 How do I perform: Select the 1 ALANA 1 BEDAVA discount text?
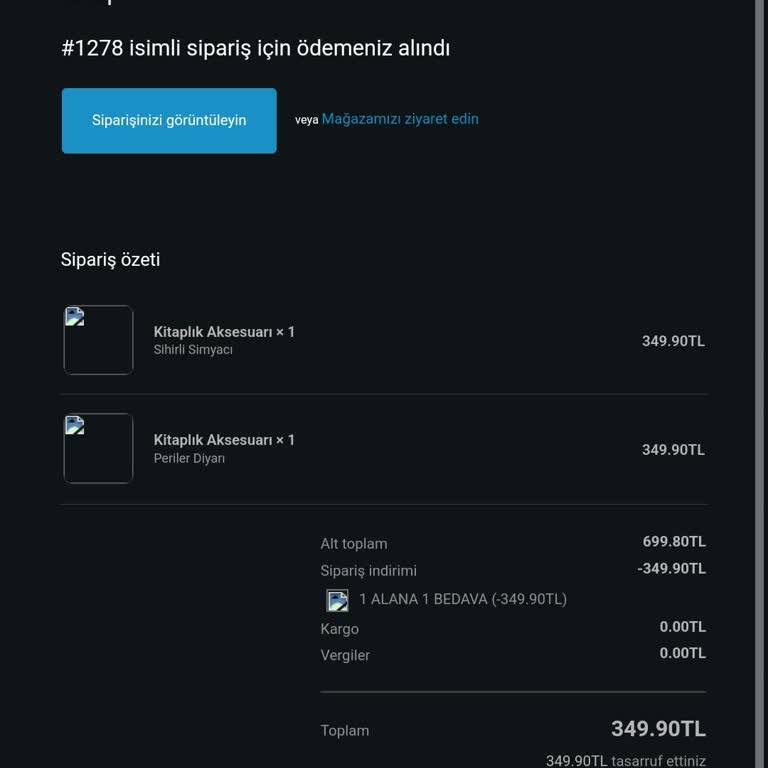click(x=463, y=599)
